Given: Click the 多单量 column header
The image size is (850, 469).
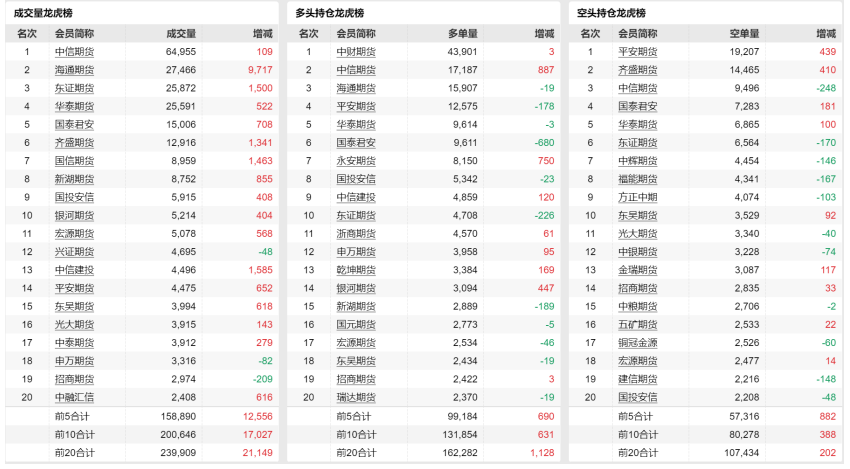Looking at the screenshot, I should coord(463,34).
